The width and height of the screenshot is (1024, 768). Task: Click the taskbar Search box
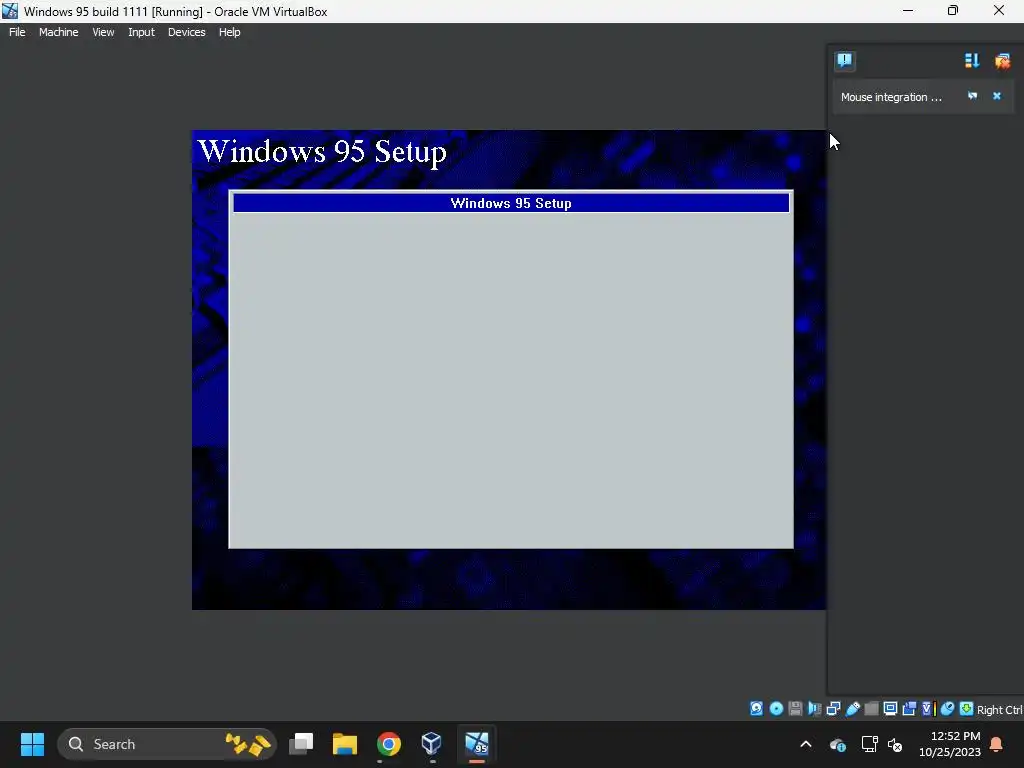167,744
